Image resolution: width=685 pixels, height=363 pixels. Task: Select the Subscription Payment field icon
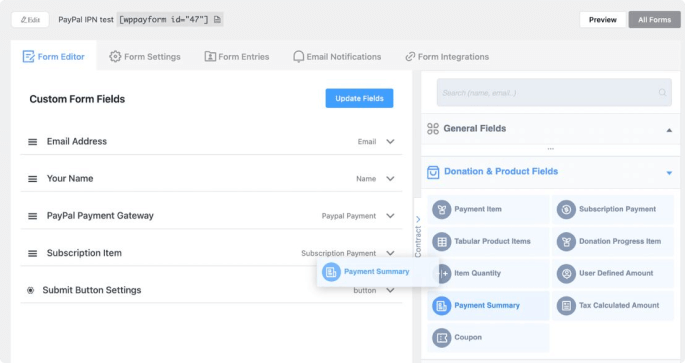point(566,209)
